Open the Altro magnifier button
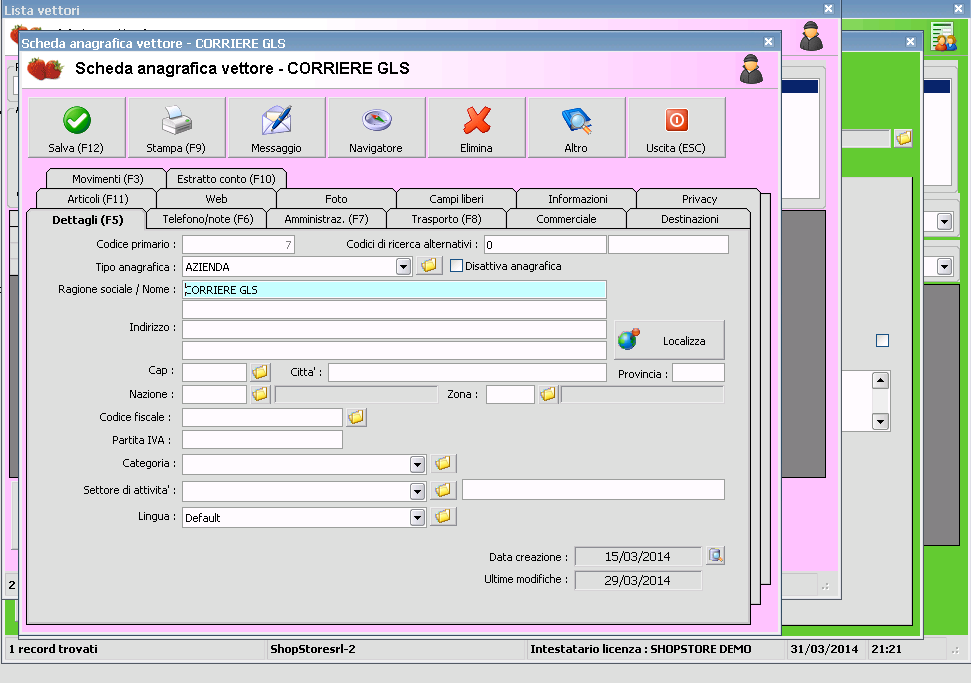Viewport: 971px width, 683px height. point(576,128)
